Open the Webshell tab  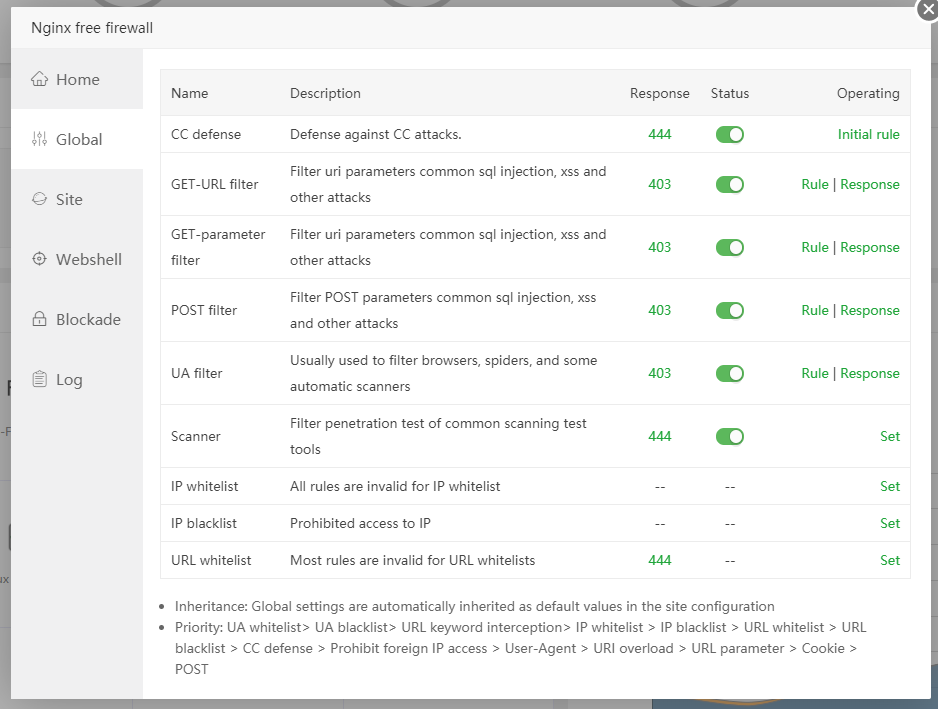pyautogui.click(x=88, y=259)
